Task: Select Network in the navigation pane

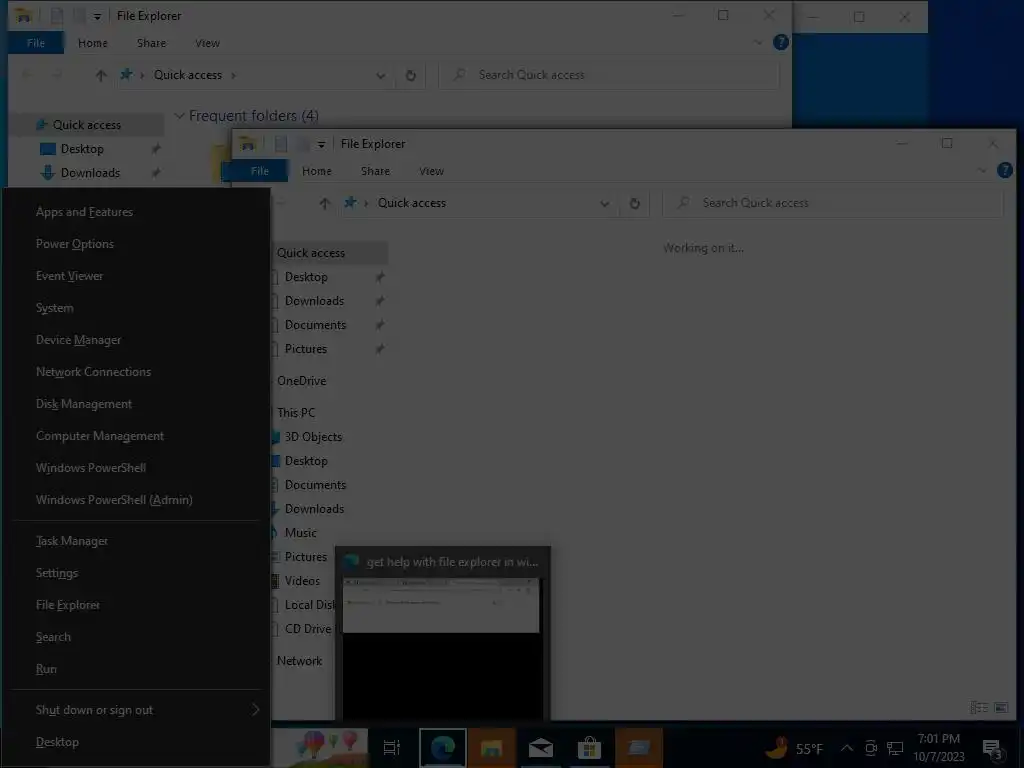Action: pyautogui.click(x=299, y=661)
